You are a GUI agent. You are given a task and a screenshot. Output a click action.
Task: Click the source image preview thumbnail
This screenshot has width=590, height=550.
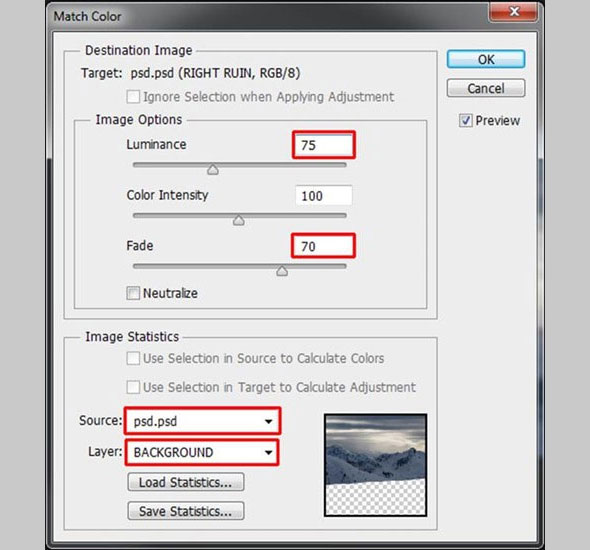pos(376,465)
